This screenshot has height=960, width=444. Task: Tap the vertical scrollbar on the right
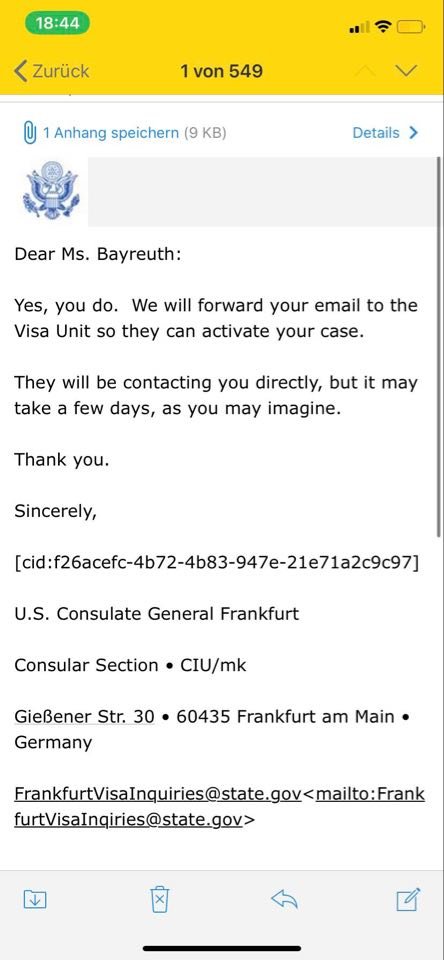click(x=440, y=347)
